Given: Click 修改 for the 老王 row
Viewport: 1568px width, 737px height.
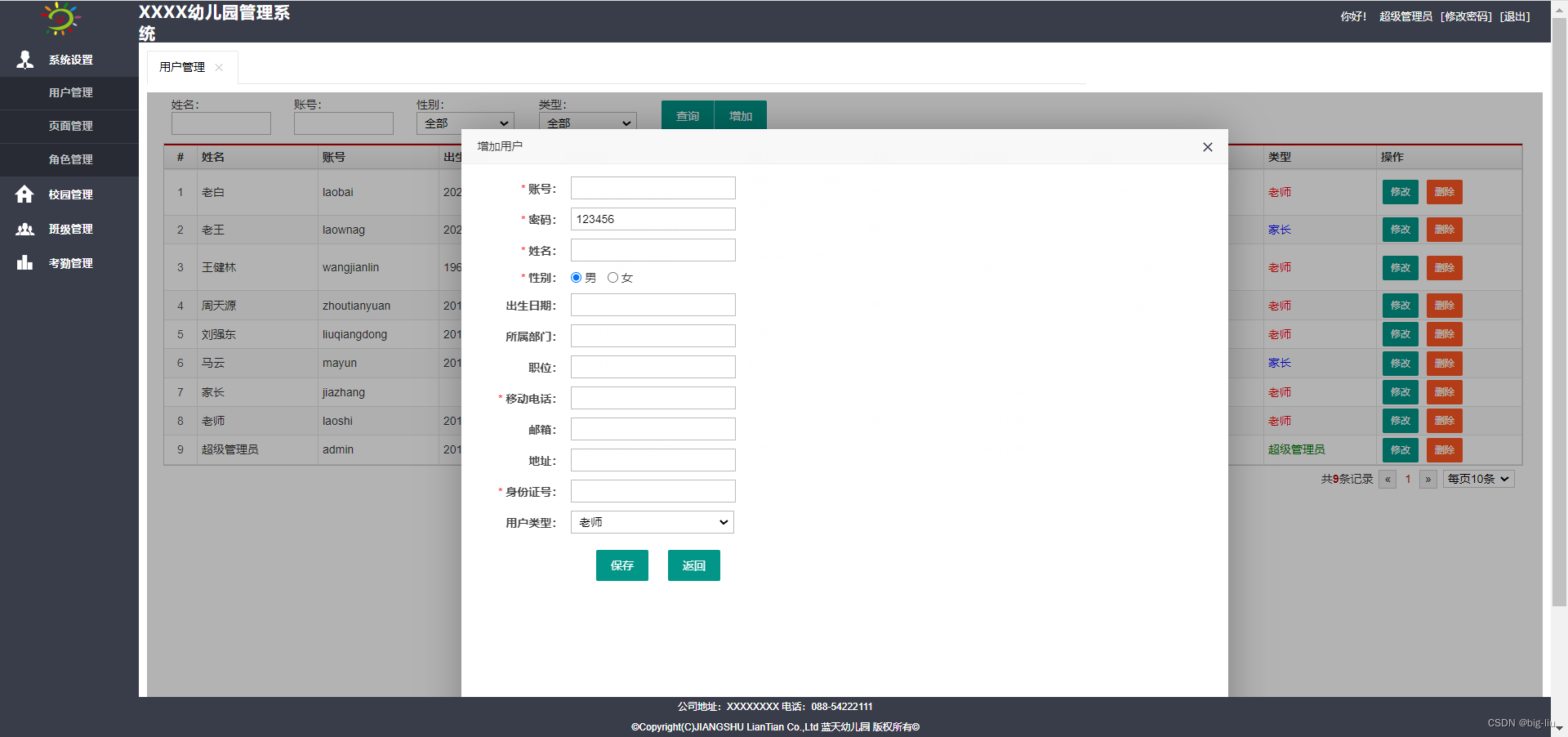Looking at the screenshot, I should point(1401,230).
